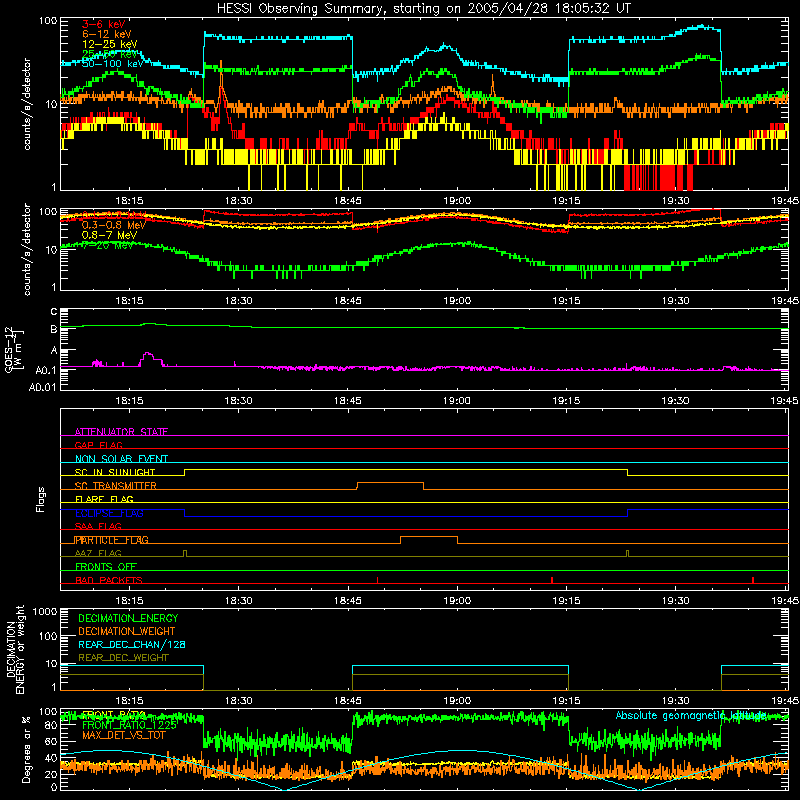This screenshot has height=800, width=800.
Task: Select the DECIMATION_ENERGY legend label
Action: (x=128, y=618)
